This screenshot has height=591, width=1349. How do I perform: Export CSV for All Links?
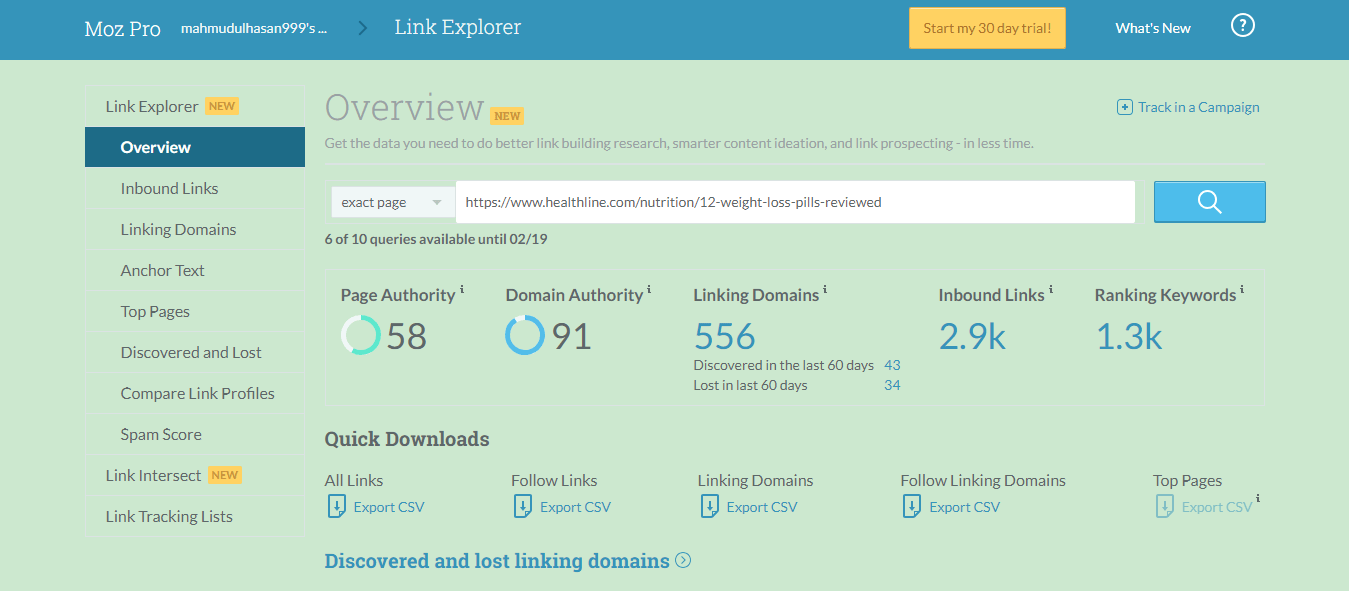coord(389,507)
